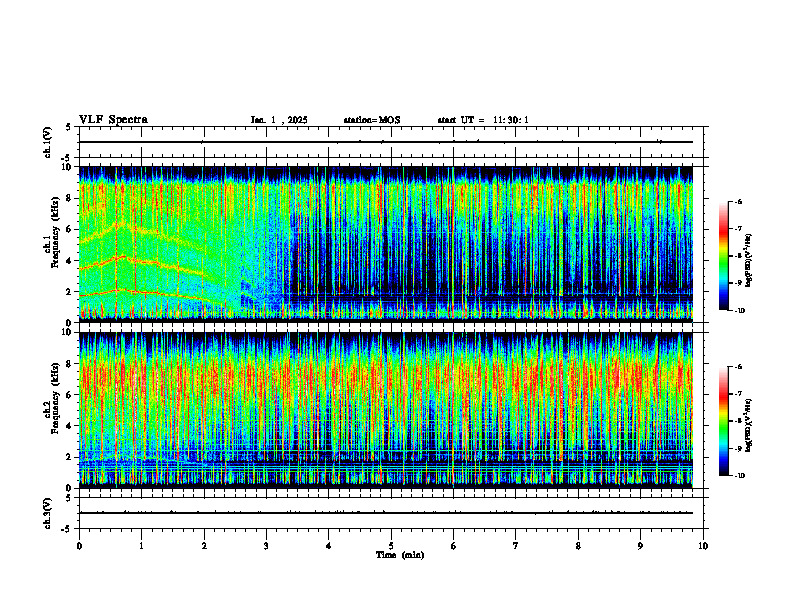
Task: Click the ch.2 color bar PSD unit label
Action: click(x=749, y=425)
